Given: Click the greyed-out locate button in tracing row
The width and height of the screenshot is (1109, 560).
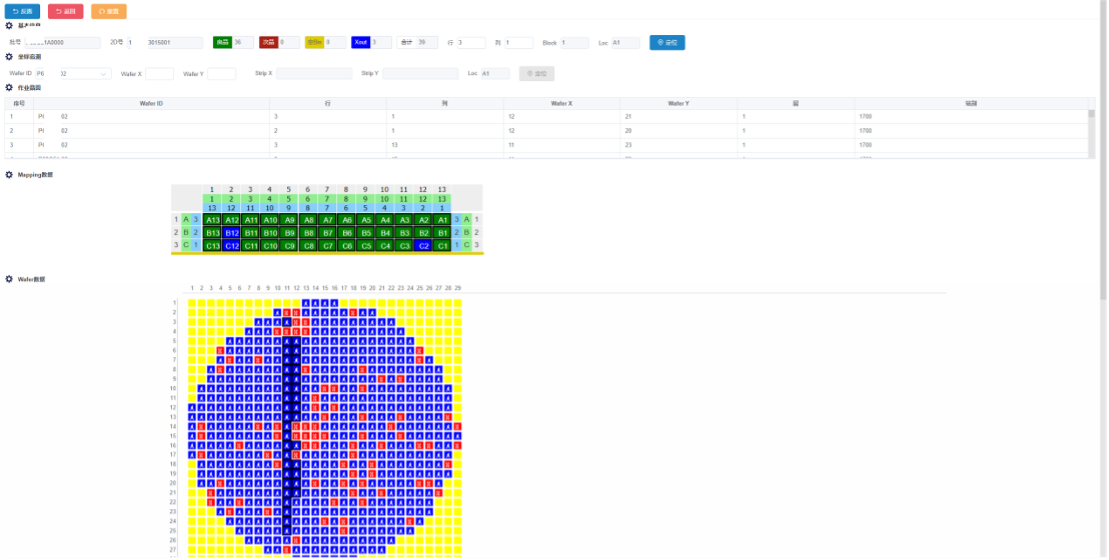Looking at the screenshot, I should pyautogui.click(x=537, y=74).
